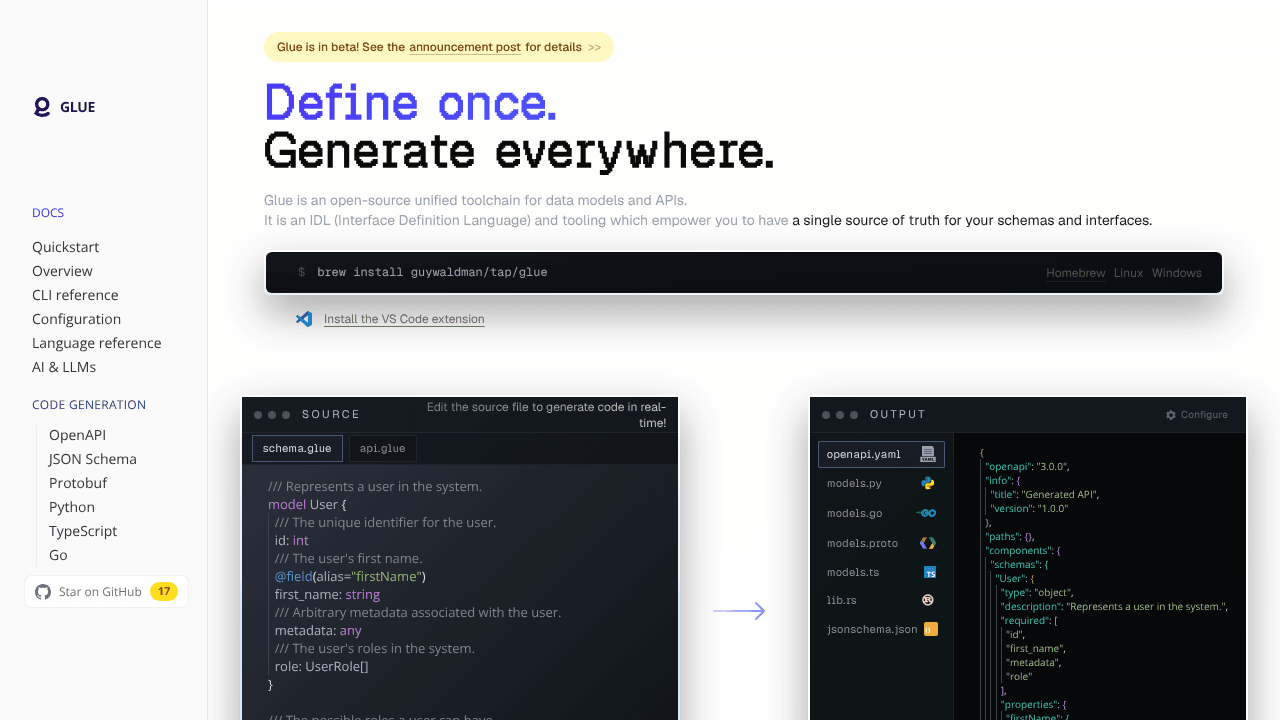Open the openapi.yaml output file
The image size is (1280, 720).
[x=881, y=454]
